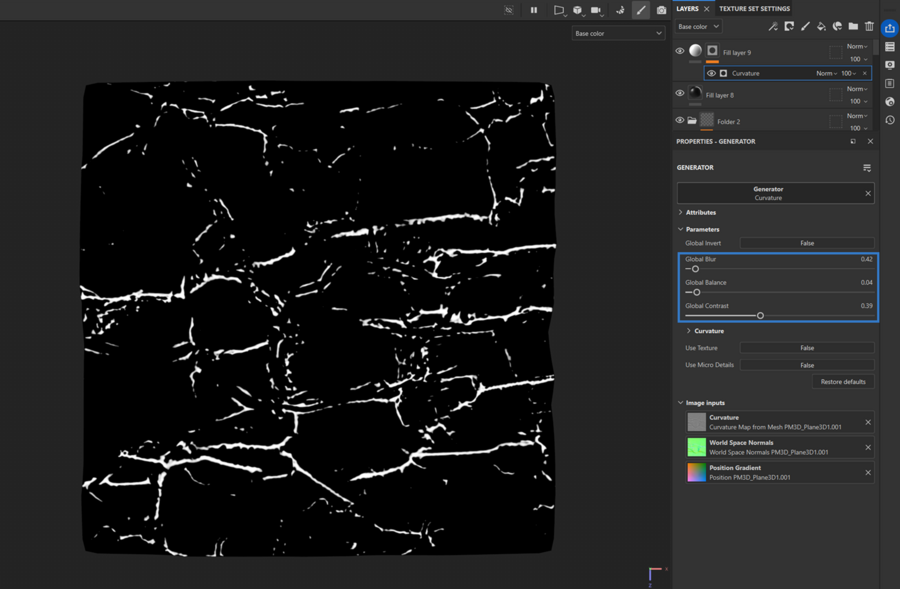Viewport: 900px width, 589px height.
Task: Open the history clock sidebar icon
Action: click(x=889, y=120)
